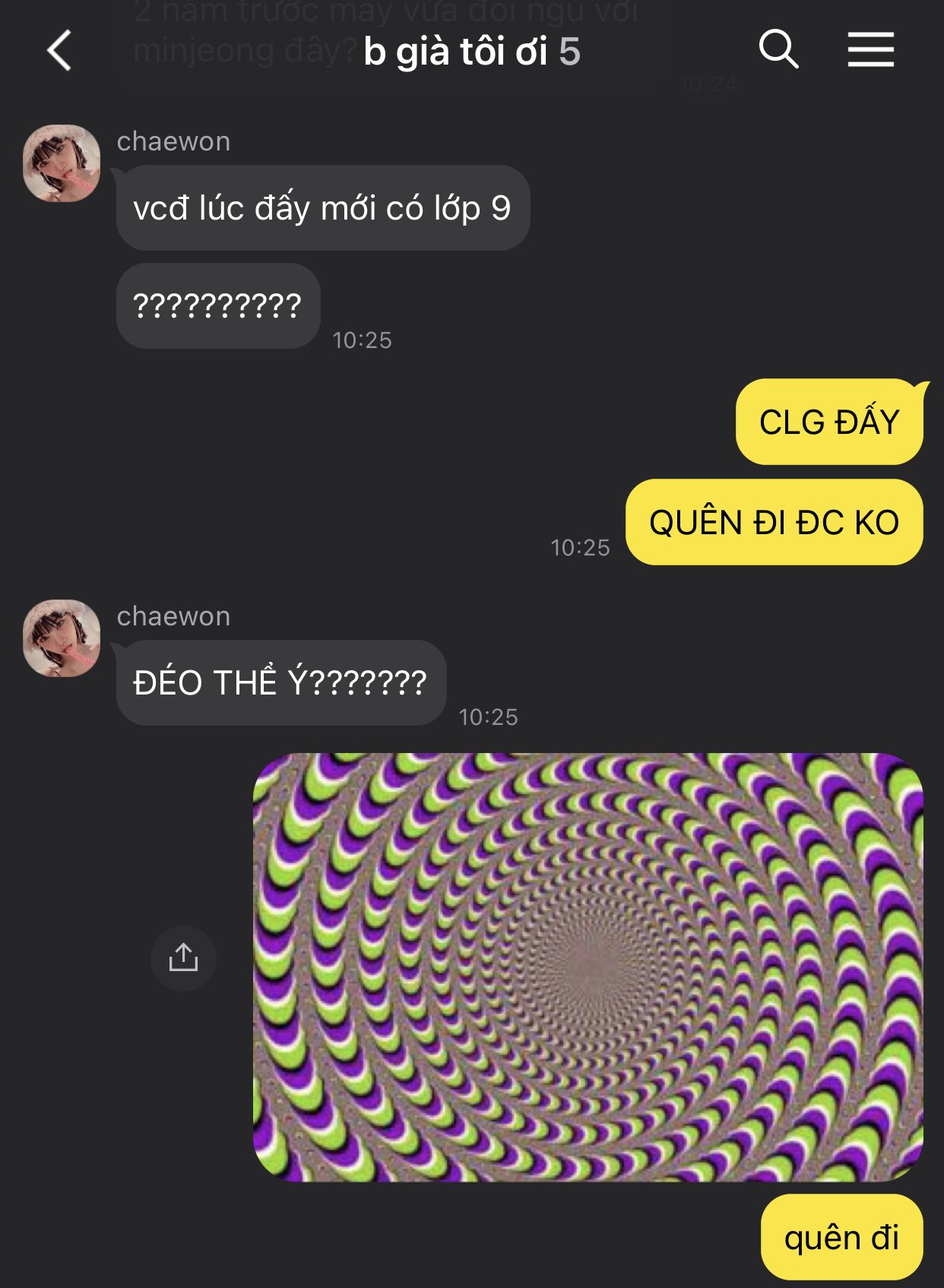Image resolution: width=944 pixels, height=1288 pixels.
Task: Select the yellow 'CLG ĐẤY' bubble
Action: [829, 422]
